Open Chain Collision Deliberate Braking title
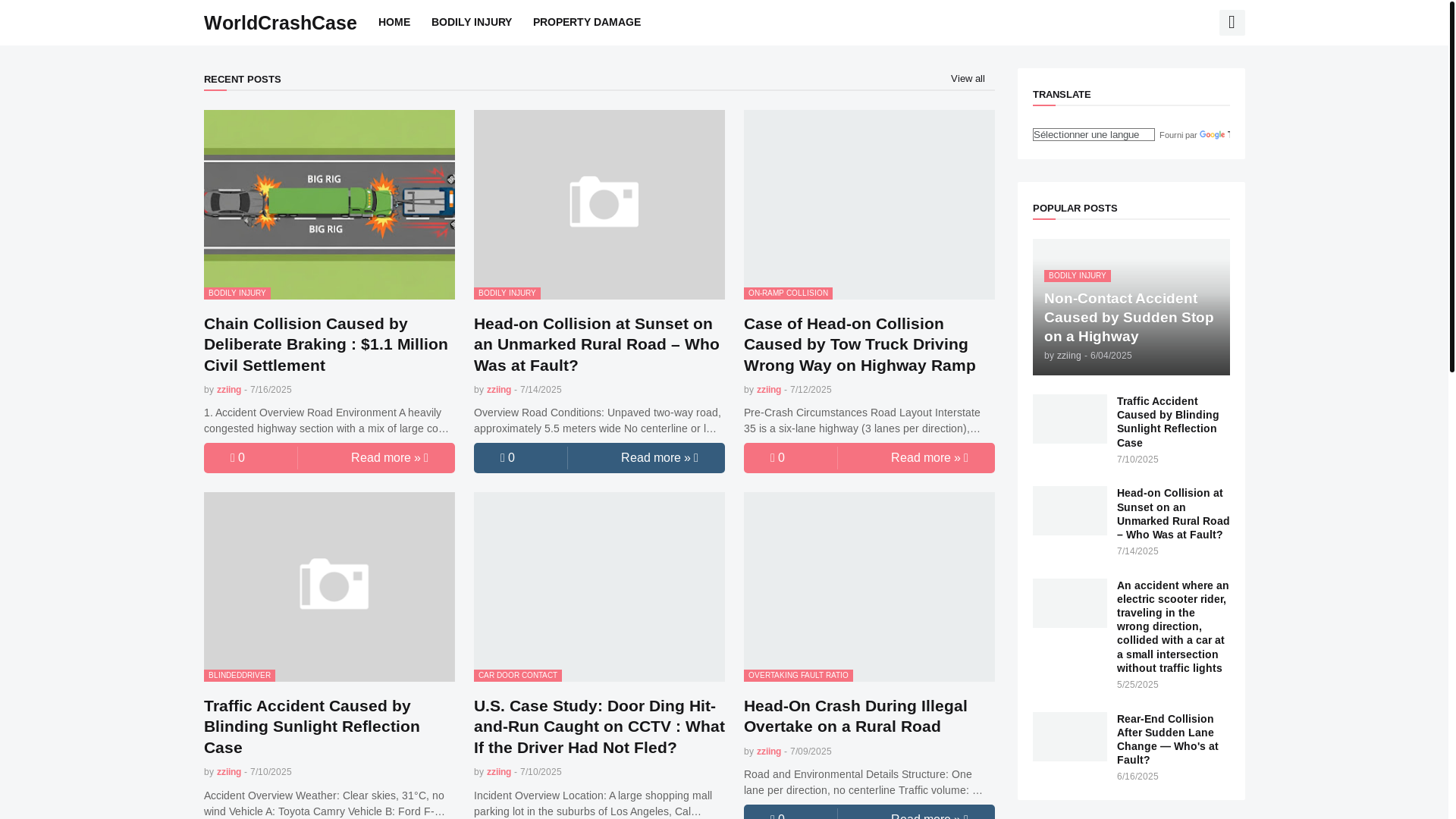 click(326, 344)
